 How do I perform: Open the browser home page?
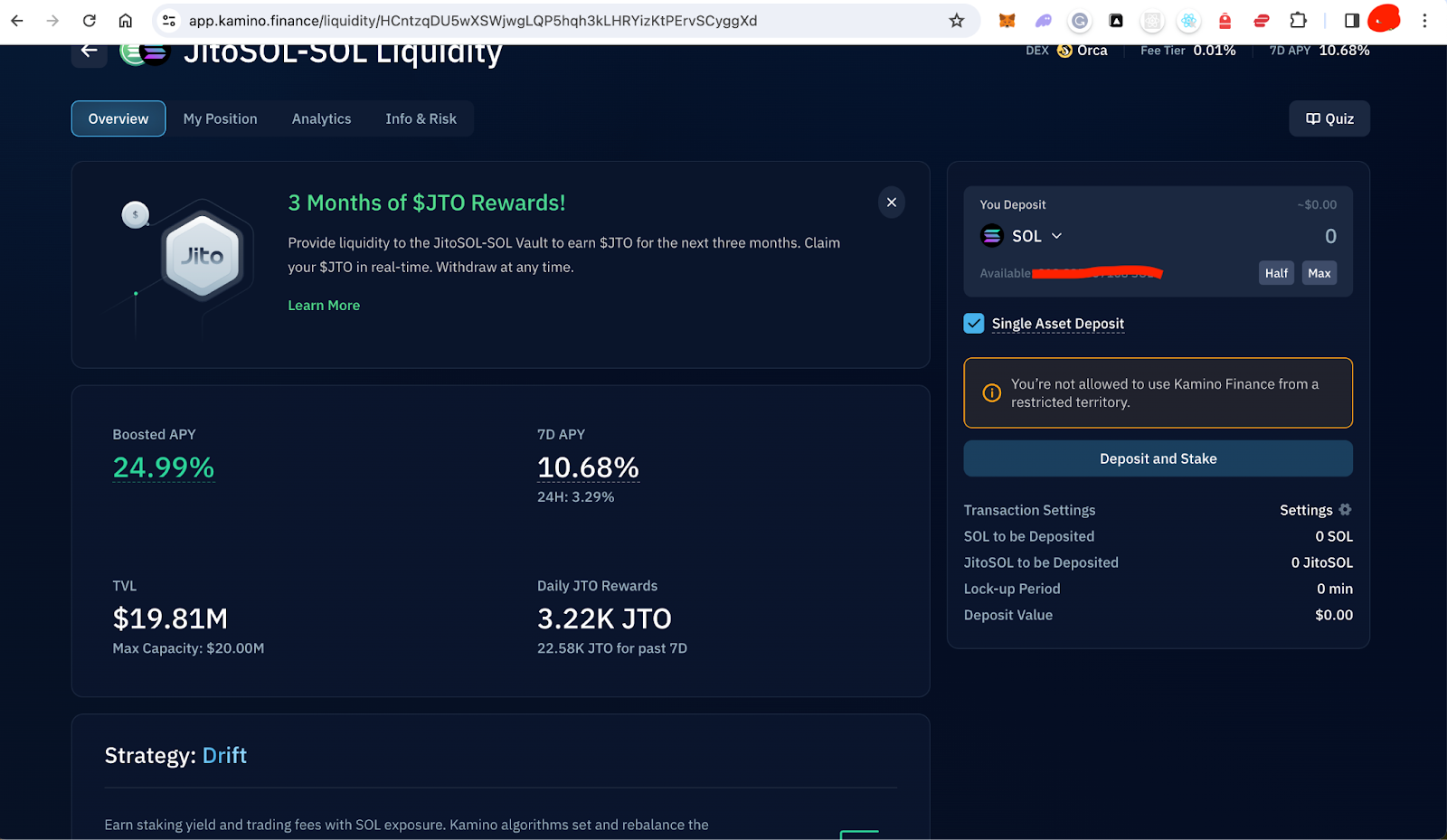[x=126, y=21]
